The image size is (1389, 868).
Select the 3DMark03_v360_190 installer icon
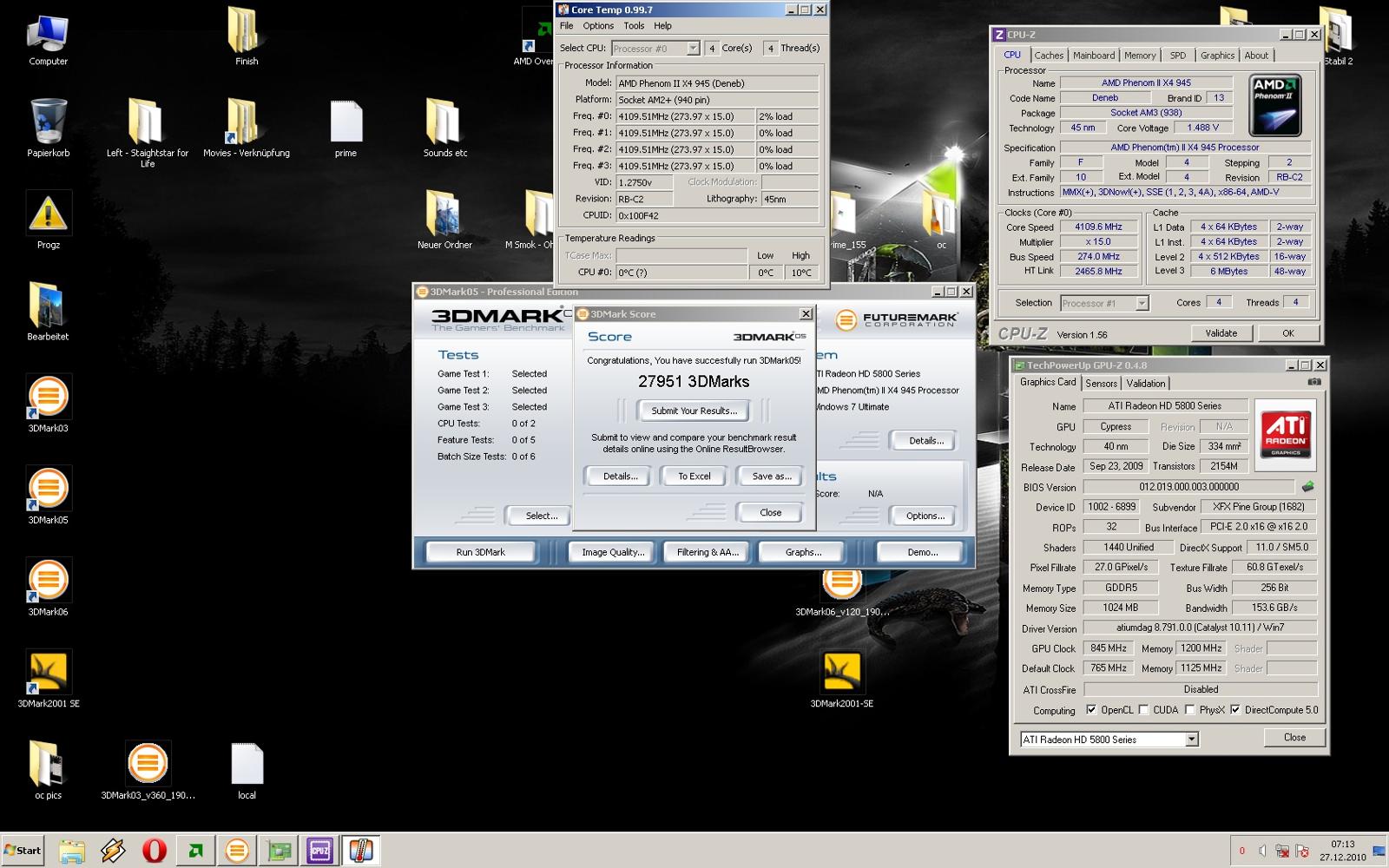point(148,770)
